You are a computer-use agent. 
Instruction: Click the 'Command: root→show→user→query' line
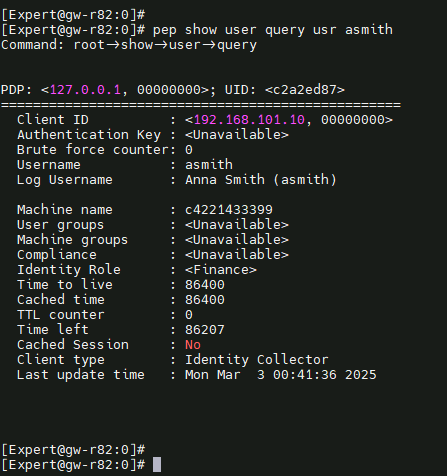[x=129, y=45]
